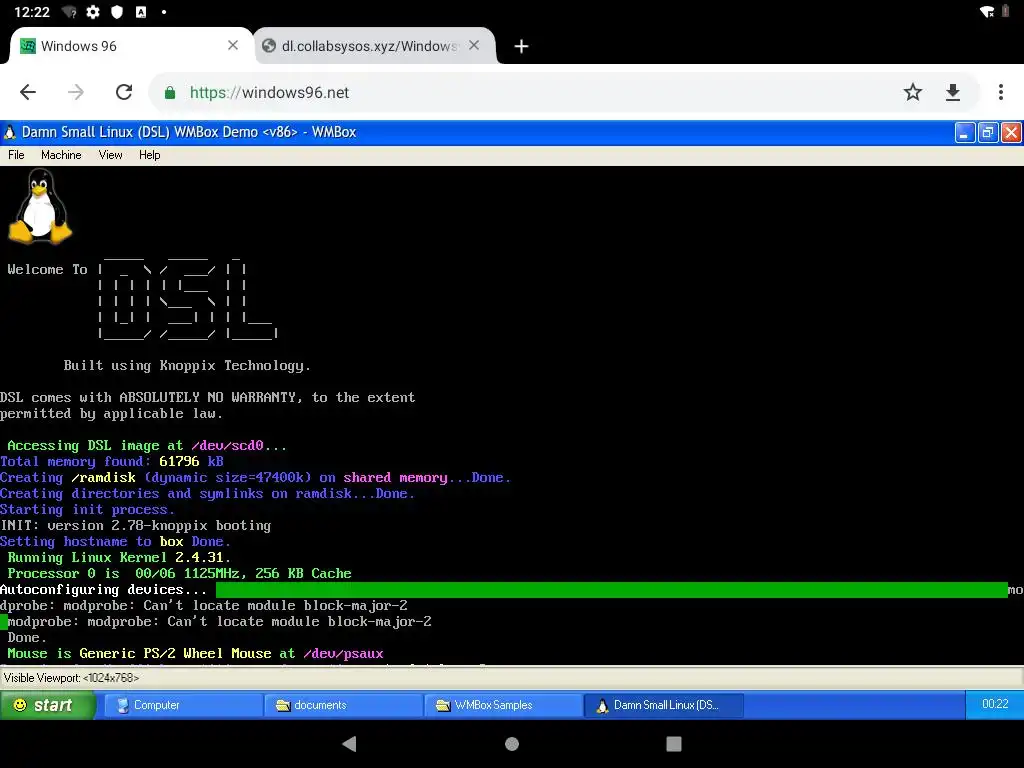
Task: Click the penguin icon in WMBox title bar
Action: click(x=9, y=132)
